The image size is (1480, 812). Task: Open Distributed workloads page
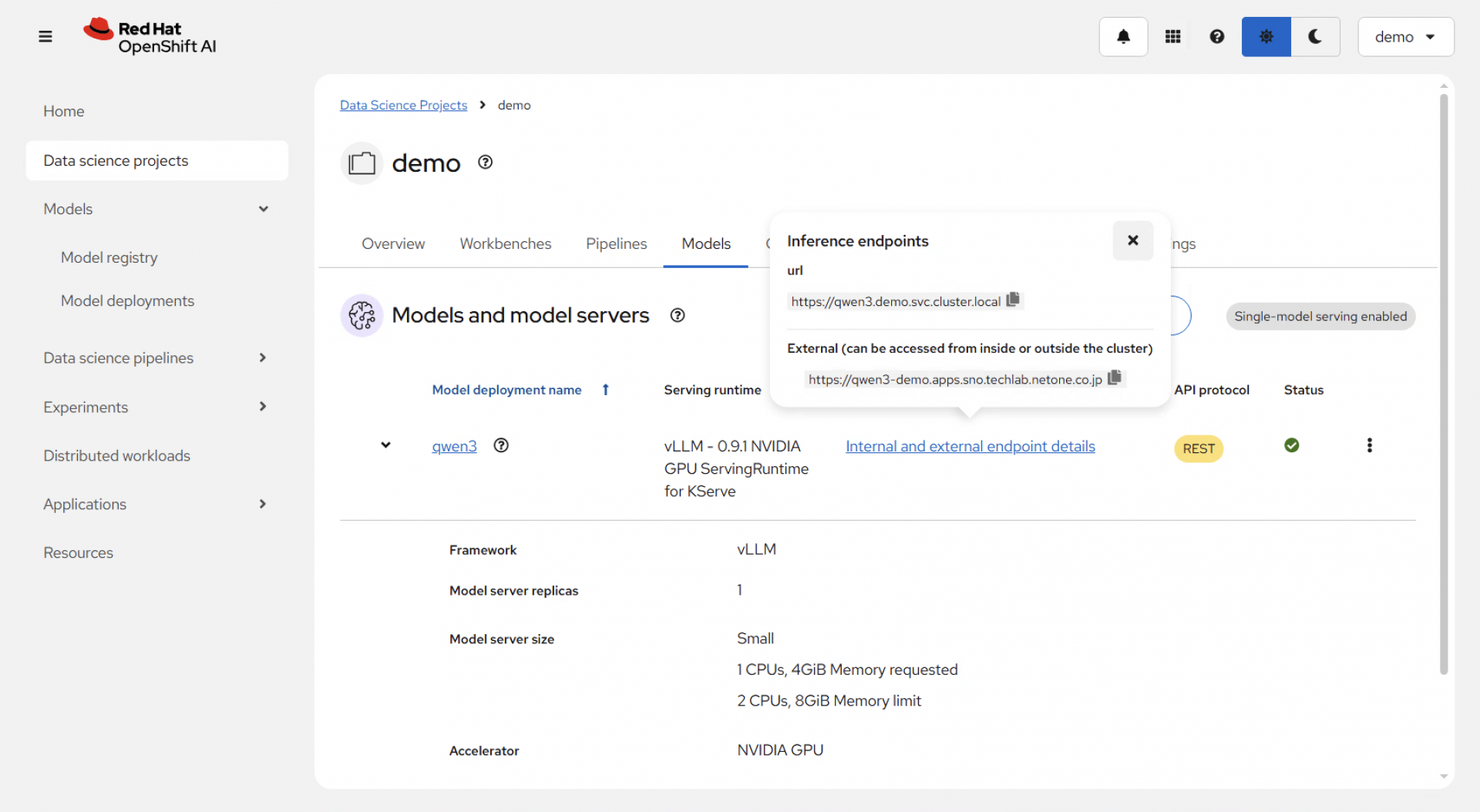(x=156, y=455)
